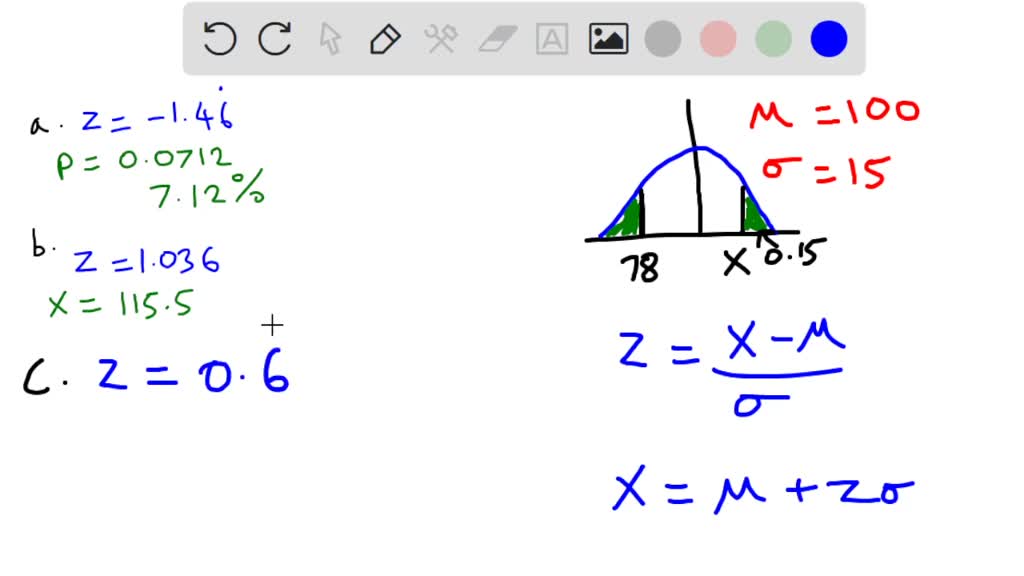The height and width of the screenshot is (576, 1024).
Task: Click the green text '7.12%'
Action: (x=207, y=190)
